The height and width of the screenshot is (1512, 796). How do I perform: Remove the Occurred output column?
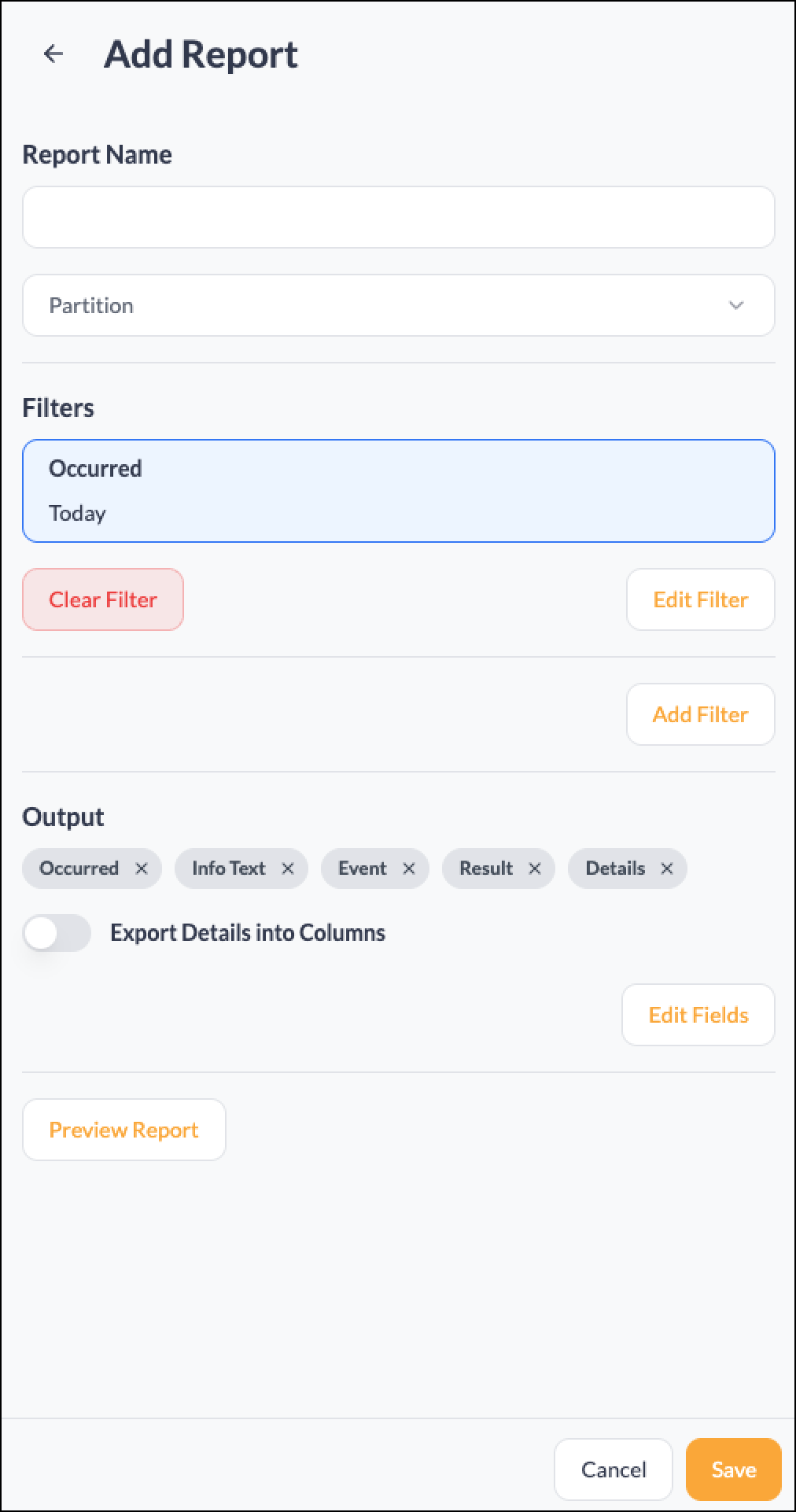[142, 868]
